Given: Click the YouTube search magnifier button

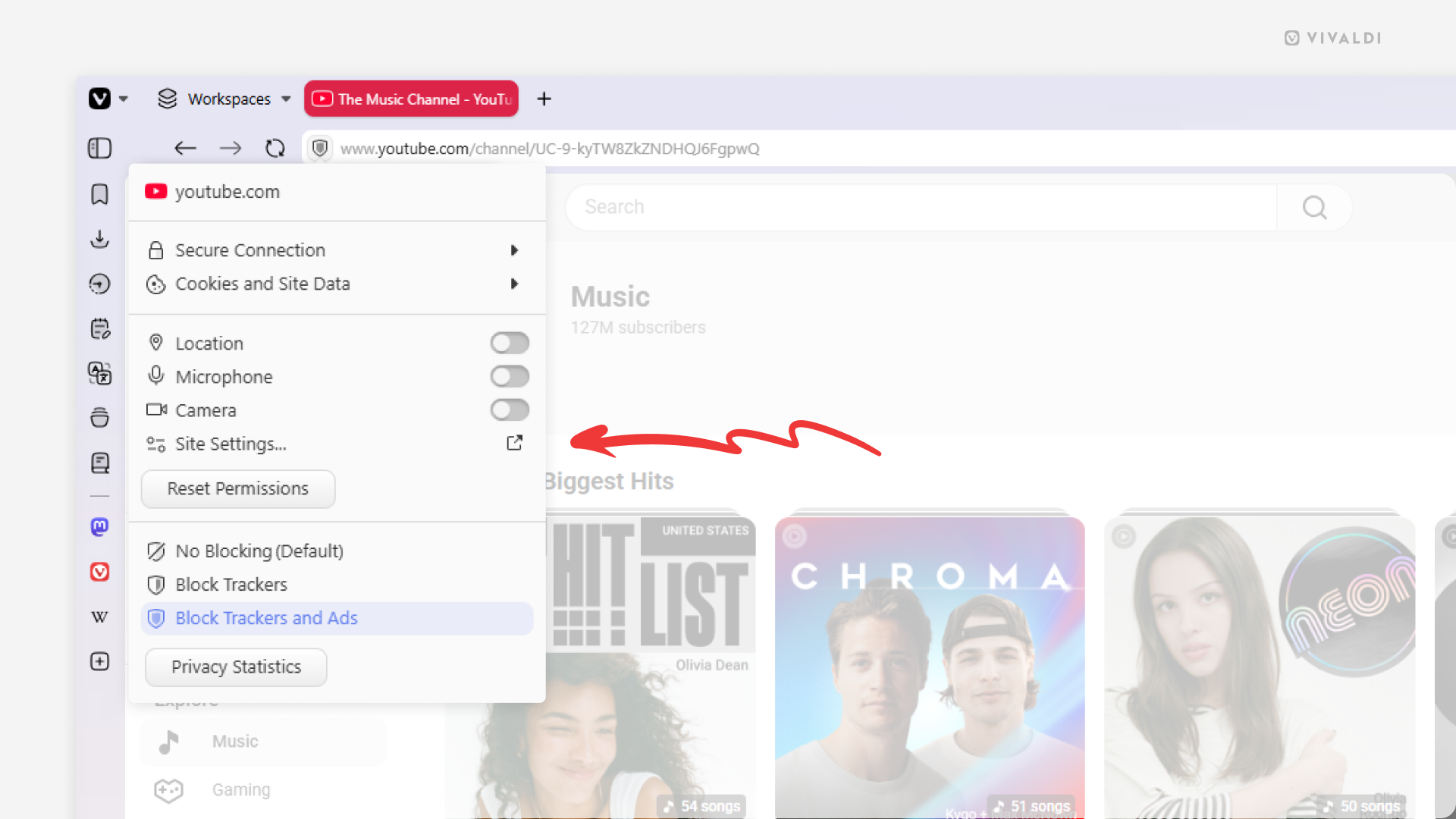Looking at the screenshot, I should (x=1314, y=207).
